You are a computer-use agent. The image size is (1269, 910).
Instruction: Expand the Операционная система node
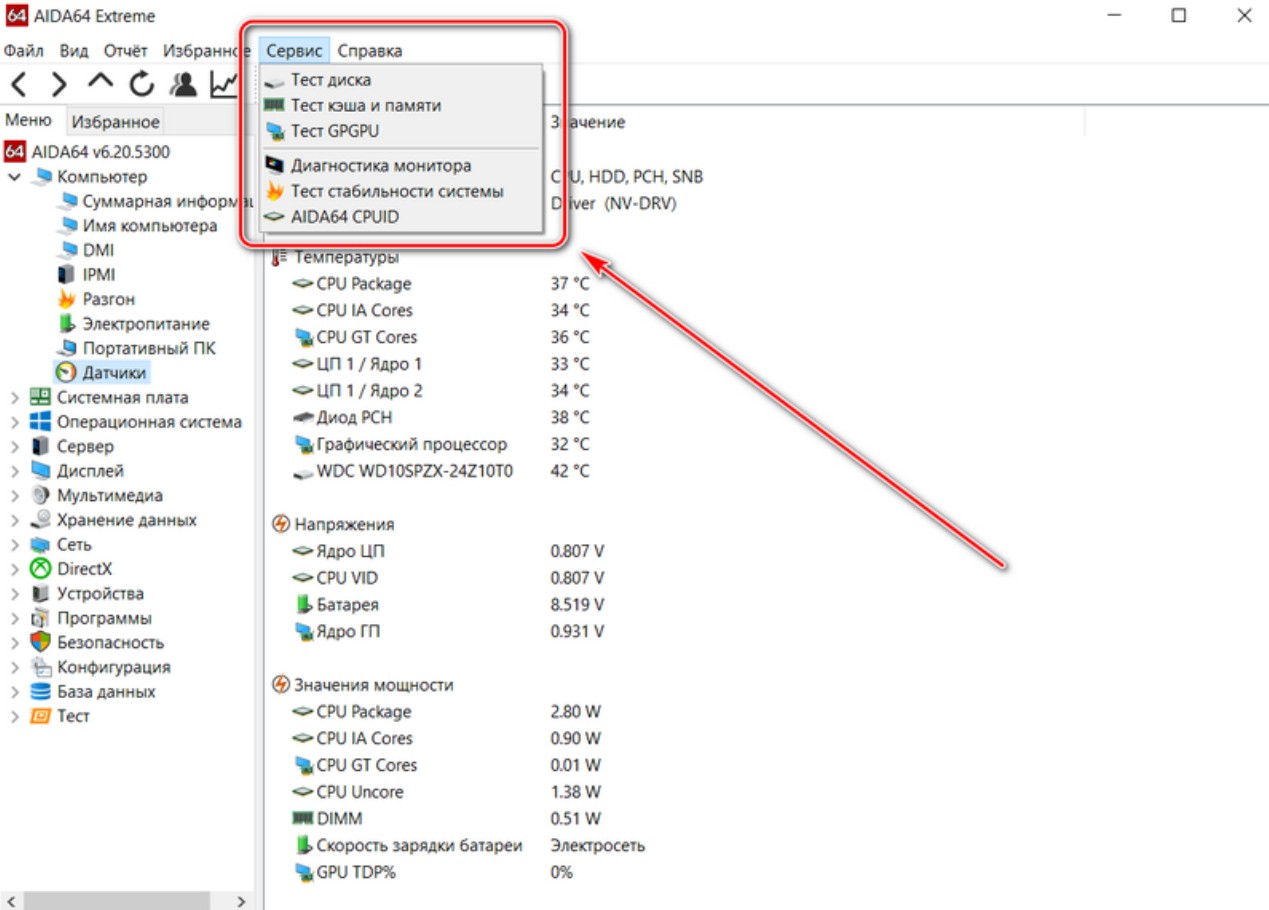tap(14, 422)
